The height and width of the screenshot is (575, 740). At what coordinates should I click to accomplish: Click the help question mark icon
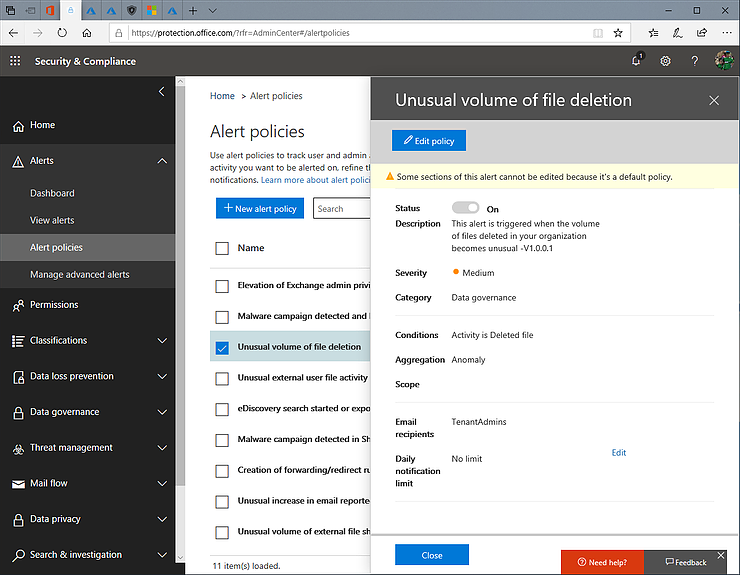(695, 61)
